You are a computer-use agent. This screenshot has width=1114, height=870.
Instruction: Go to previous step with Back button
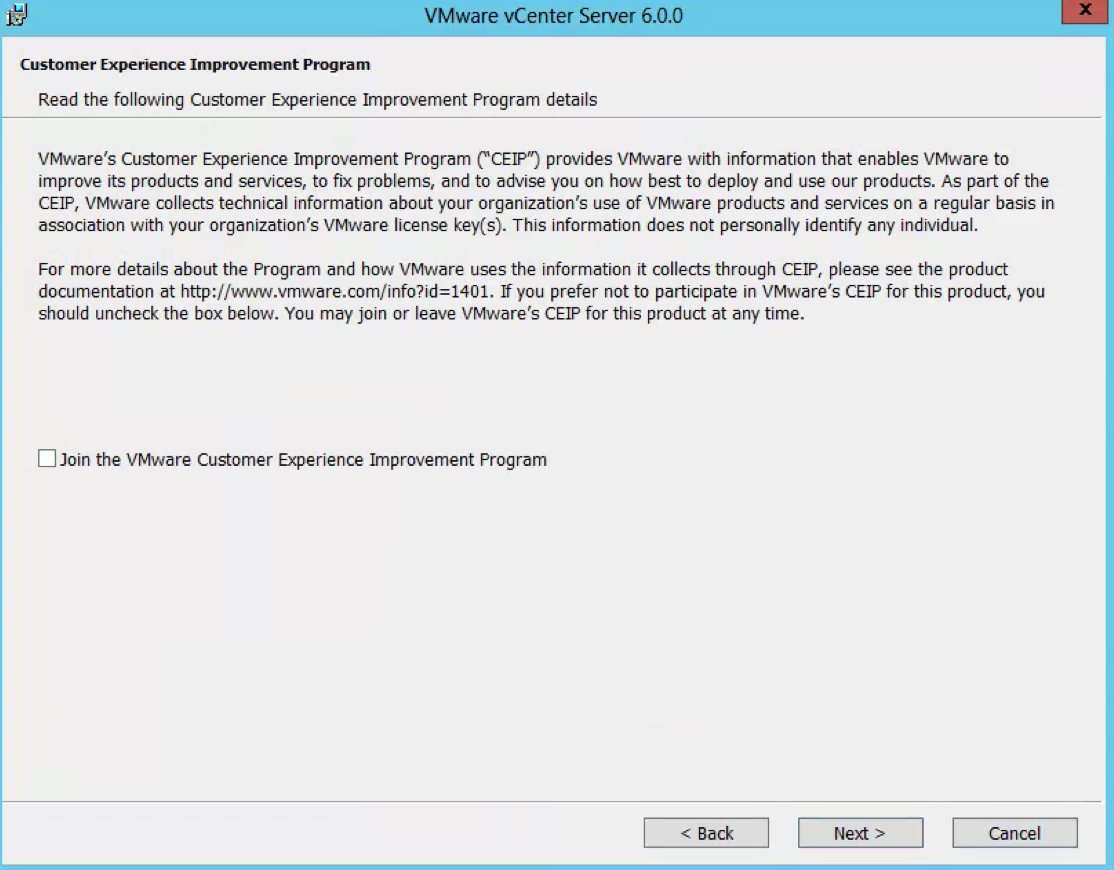click(706, 833)
